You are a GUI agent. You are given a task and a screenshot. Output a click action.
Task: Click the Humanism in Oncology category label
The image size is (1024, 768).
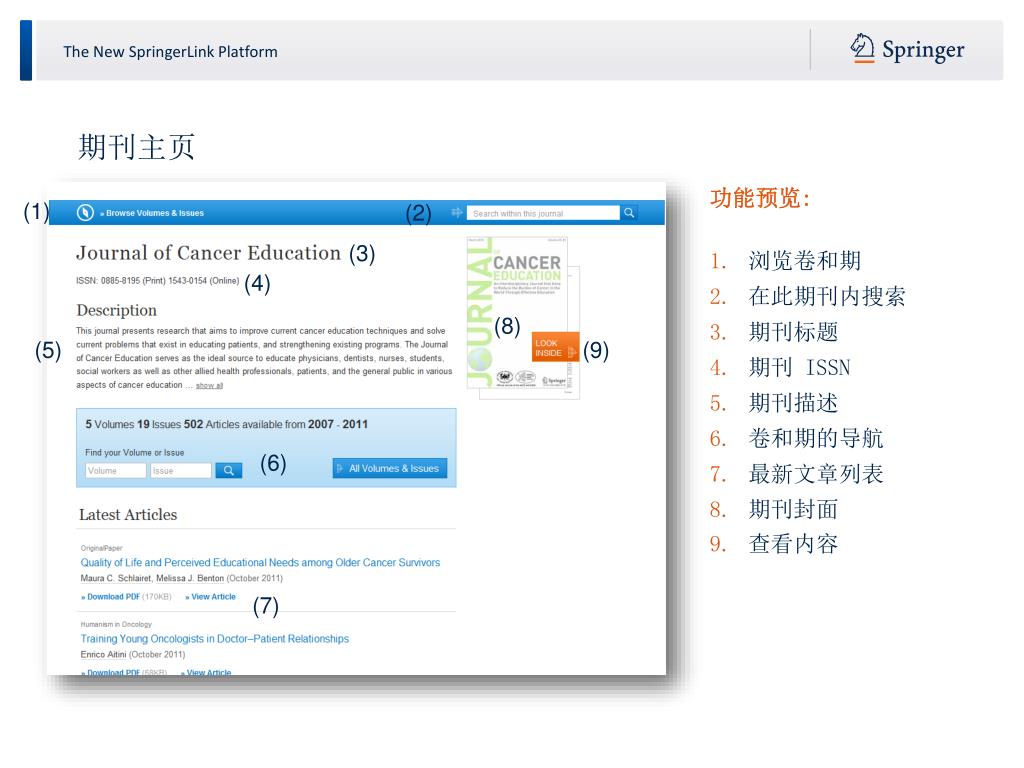[x=116, y=624]
